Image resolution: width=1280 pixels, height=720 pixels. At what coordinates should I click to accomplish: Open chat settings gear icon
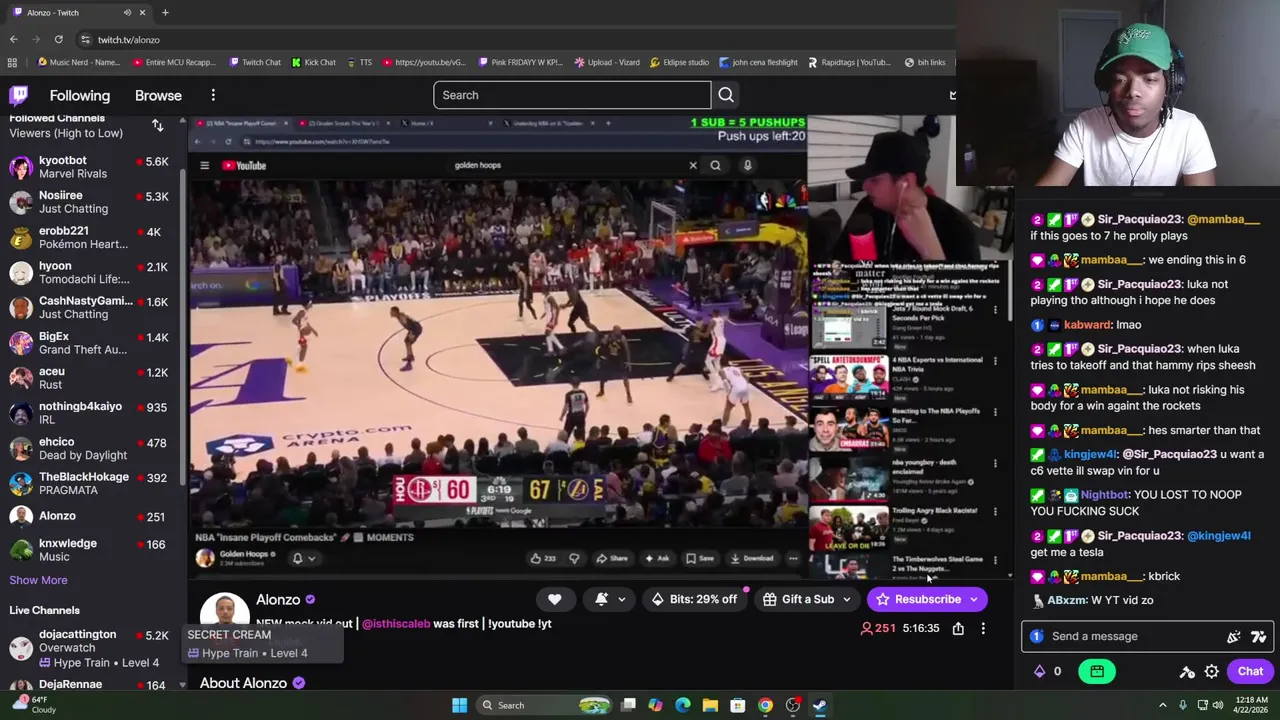coord(1211,671)
